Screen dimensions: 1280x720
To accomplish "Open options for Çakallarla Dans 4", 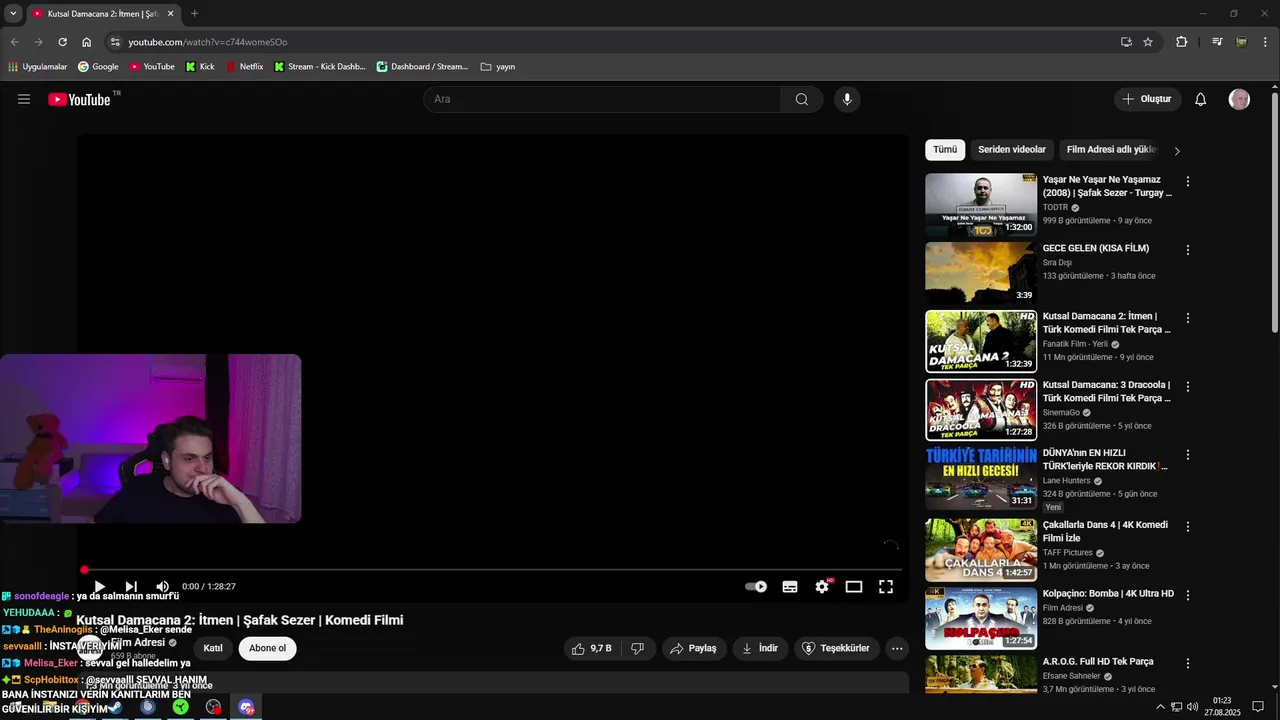I will 1188,526.
